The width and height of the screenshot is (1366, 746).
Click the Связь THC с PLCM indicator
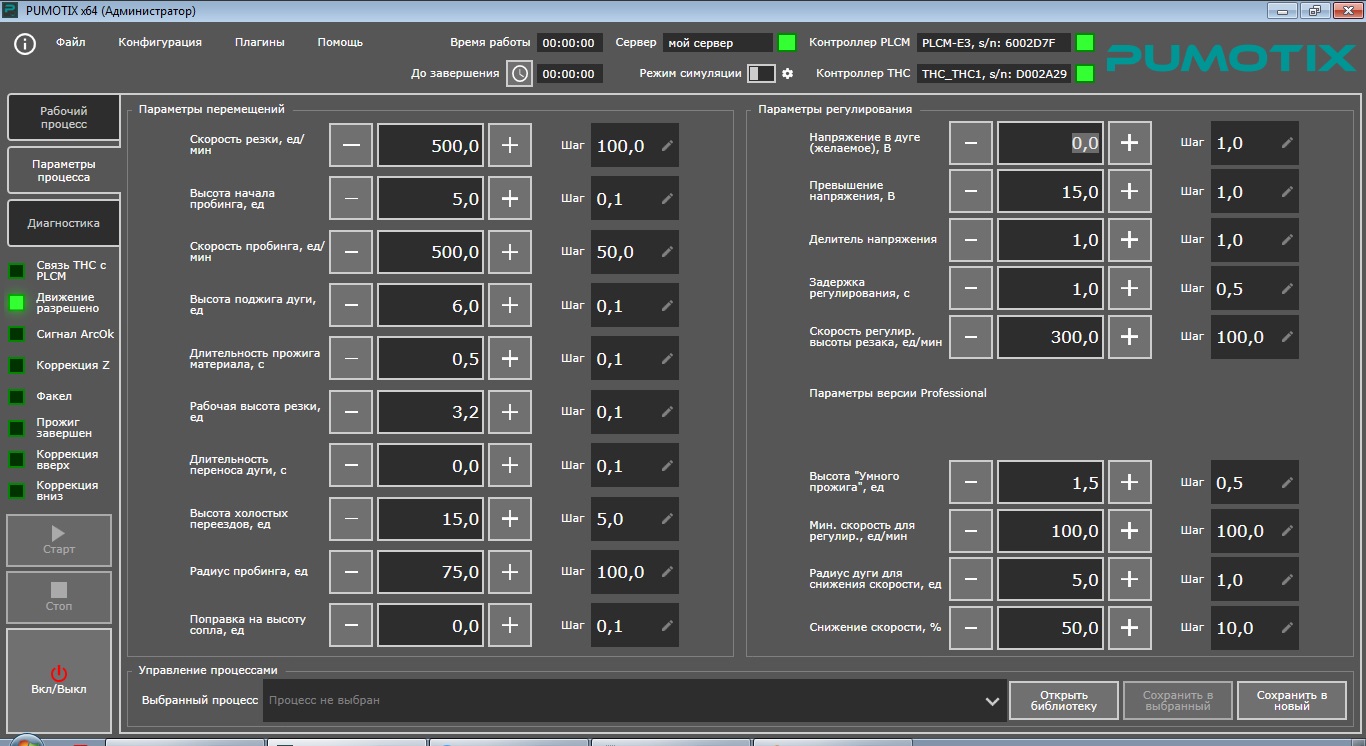(17, 271)
